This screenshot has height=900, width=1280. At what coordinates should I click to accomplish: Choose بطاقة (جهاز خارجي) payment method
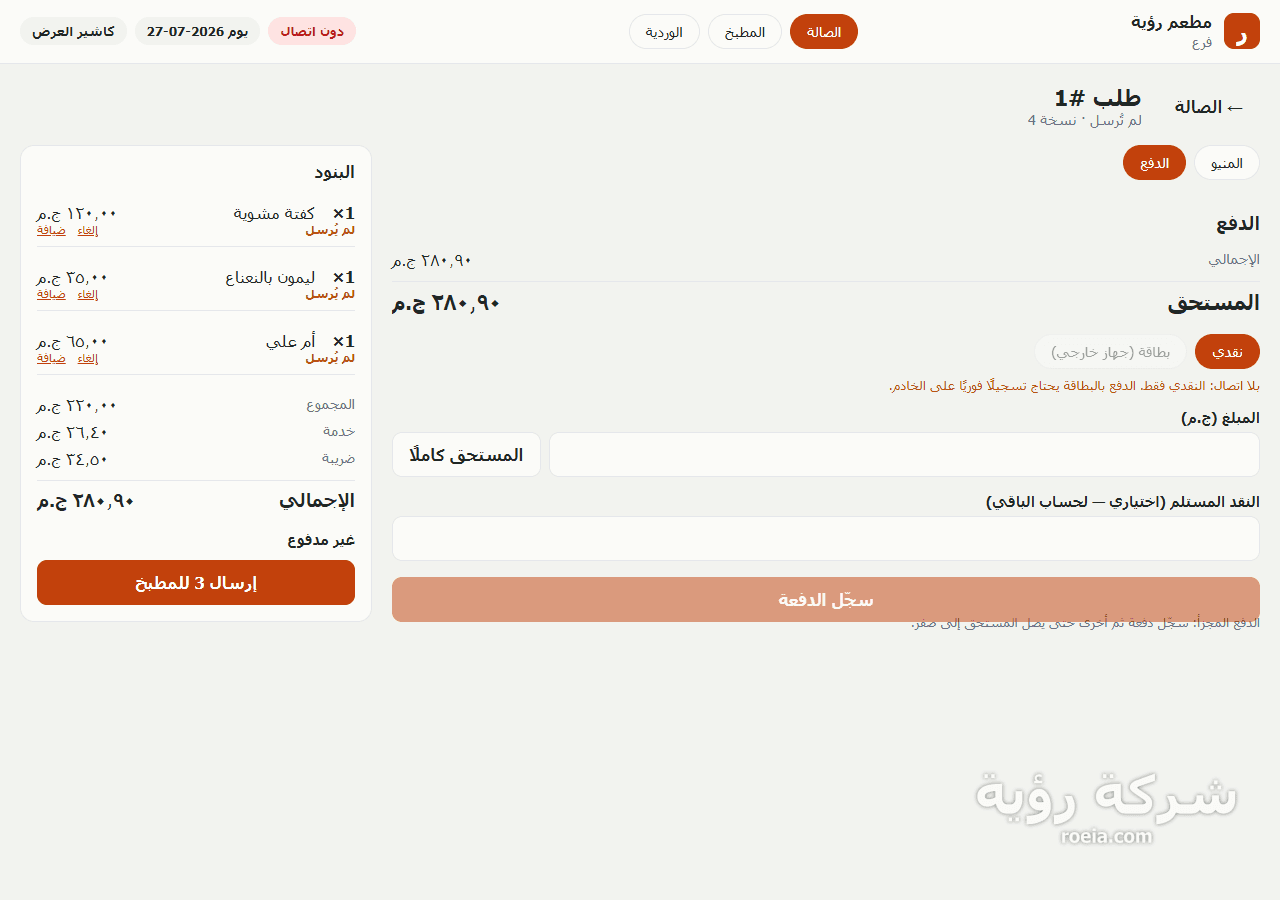coord(1110,352)
